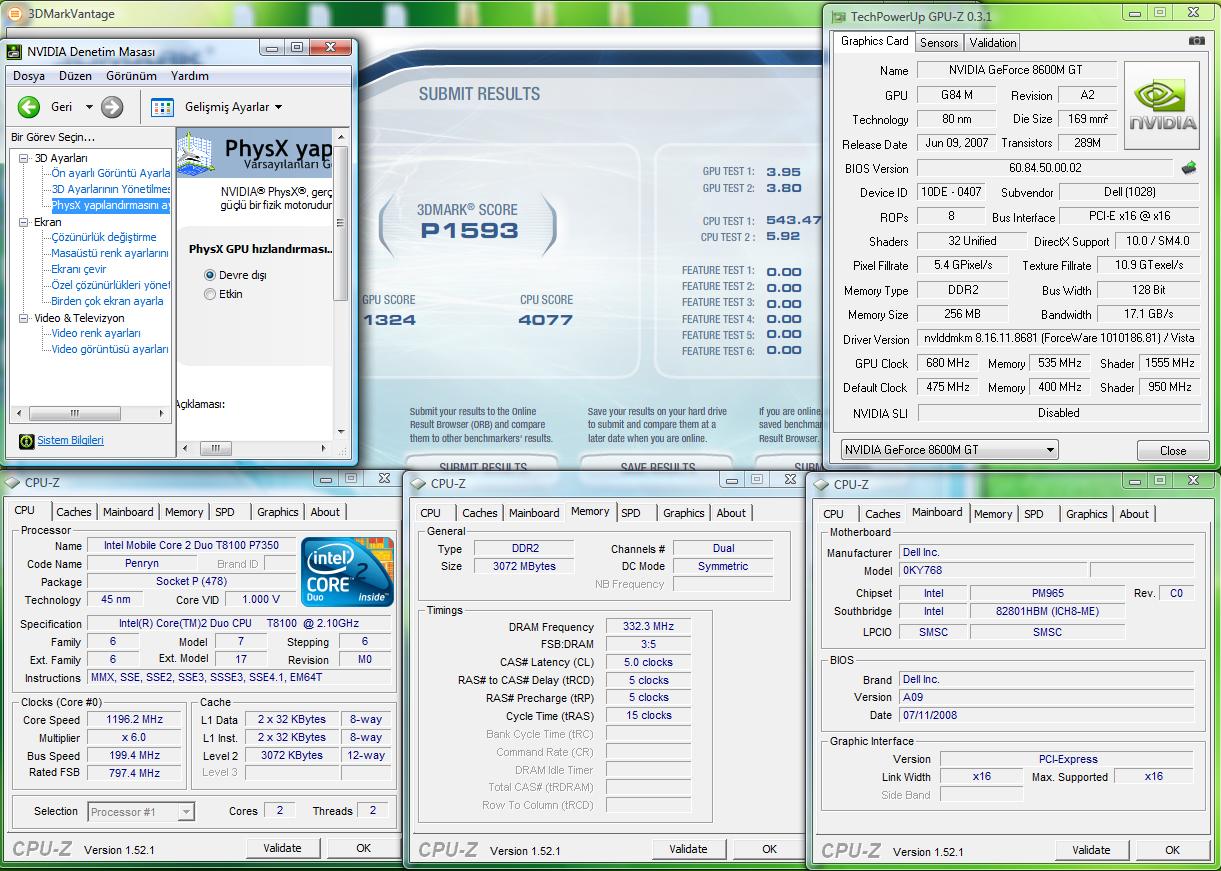The image size is (1221, 871).
Task: Click the title icon of CPU-Z CPU window
Action: coord(12,483)
